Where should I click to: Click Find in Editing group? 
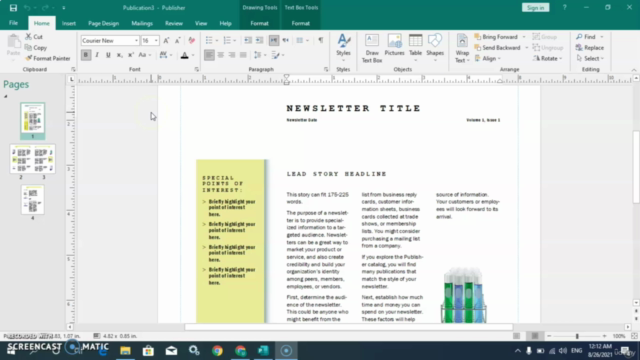586,37
